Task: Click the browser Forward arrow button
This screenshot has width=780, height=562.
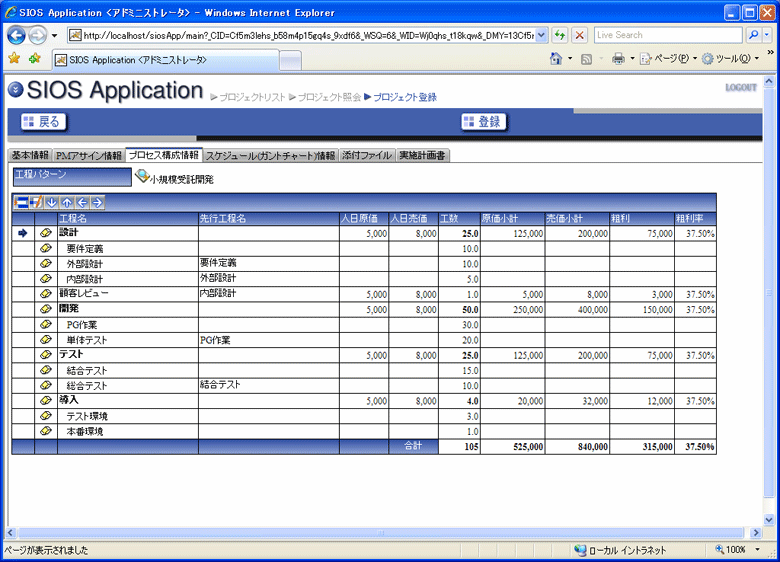Action: [37, 35]
